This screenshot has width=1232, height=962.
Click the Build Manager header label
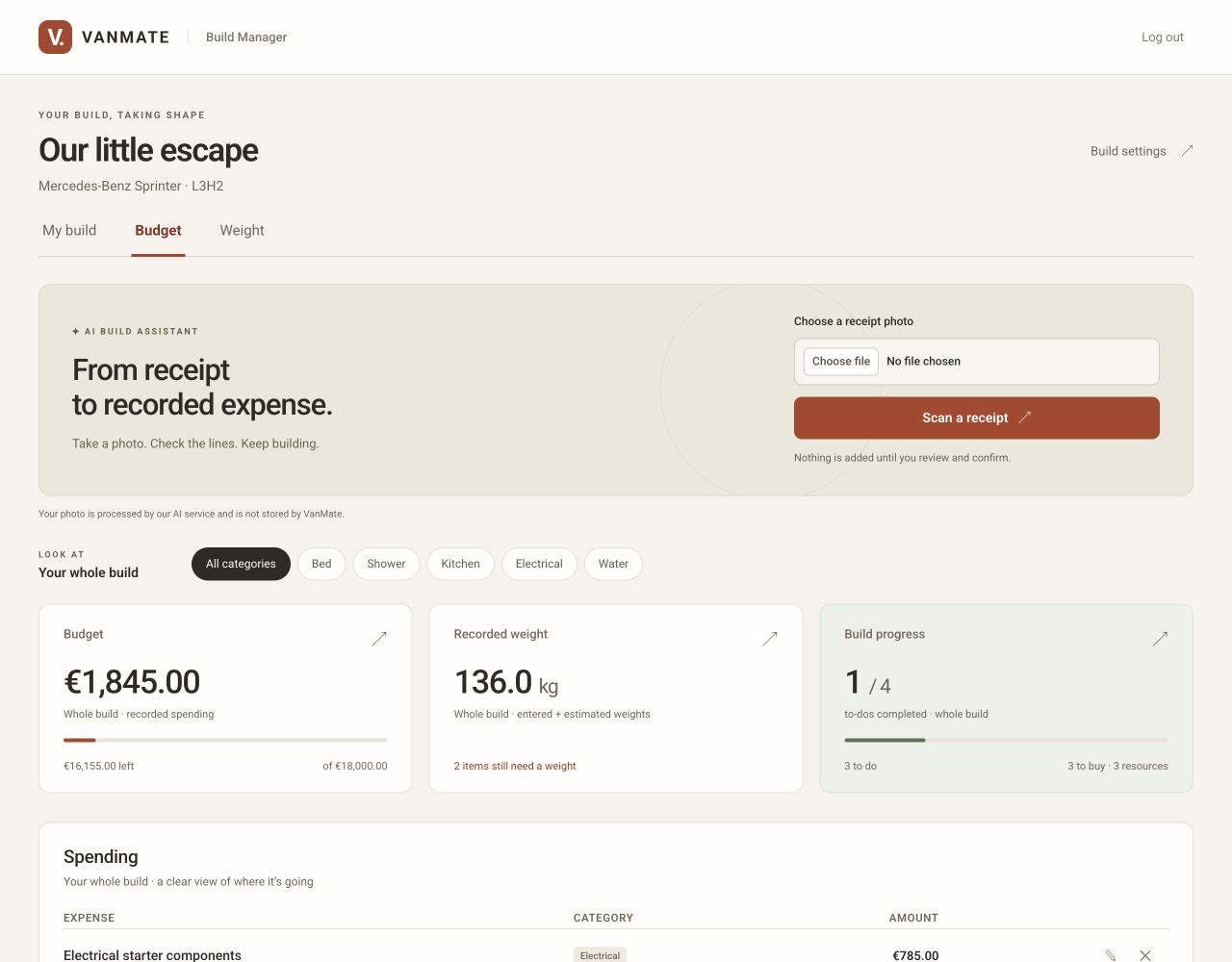click(x=246, y=38)
